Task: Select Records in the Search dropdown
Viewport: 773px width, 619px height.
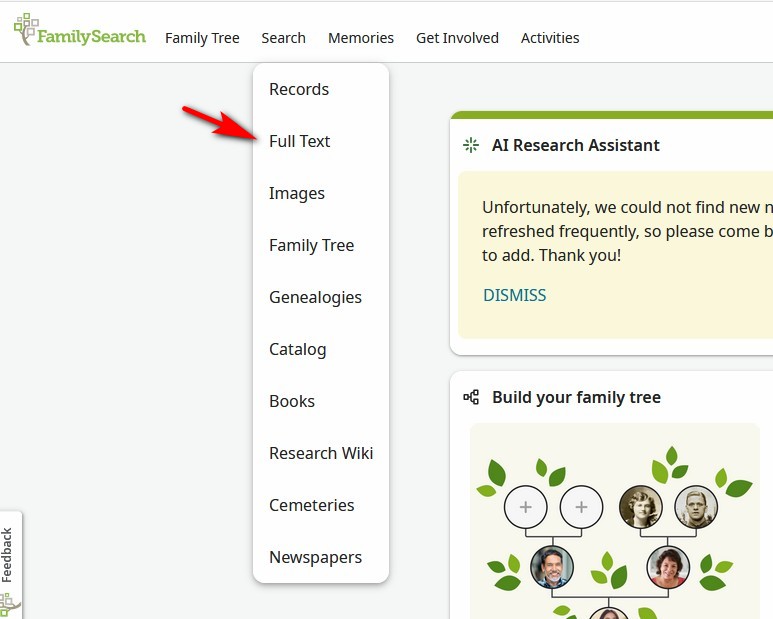Action: click(299, 89)
